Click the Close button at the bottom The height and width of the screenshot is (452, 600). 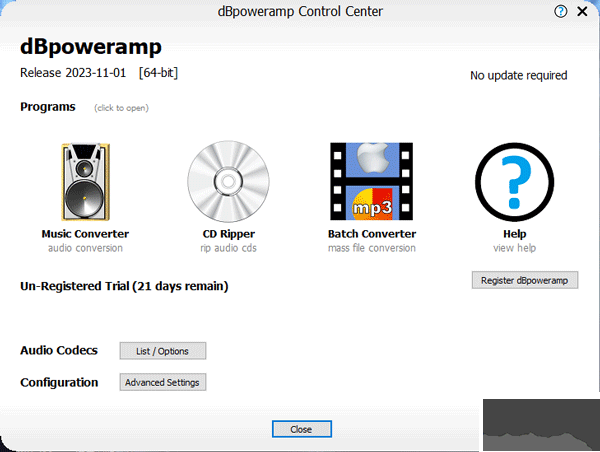[302, 429]
